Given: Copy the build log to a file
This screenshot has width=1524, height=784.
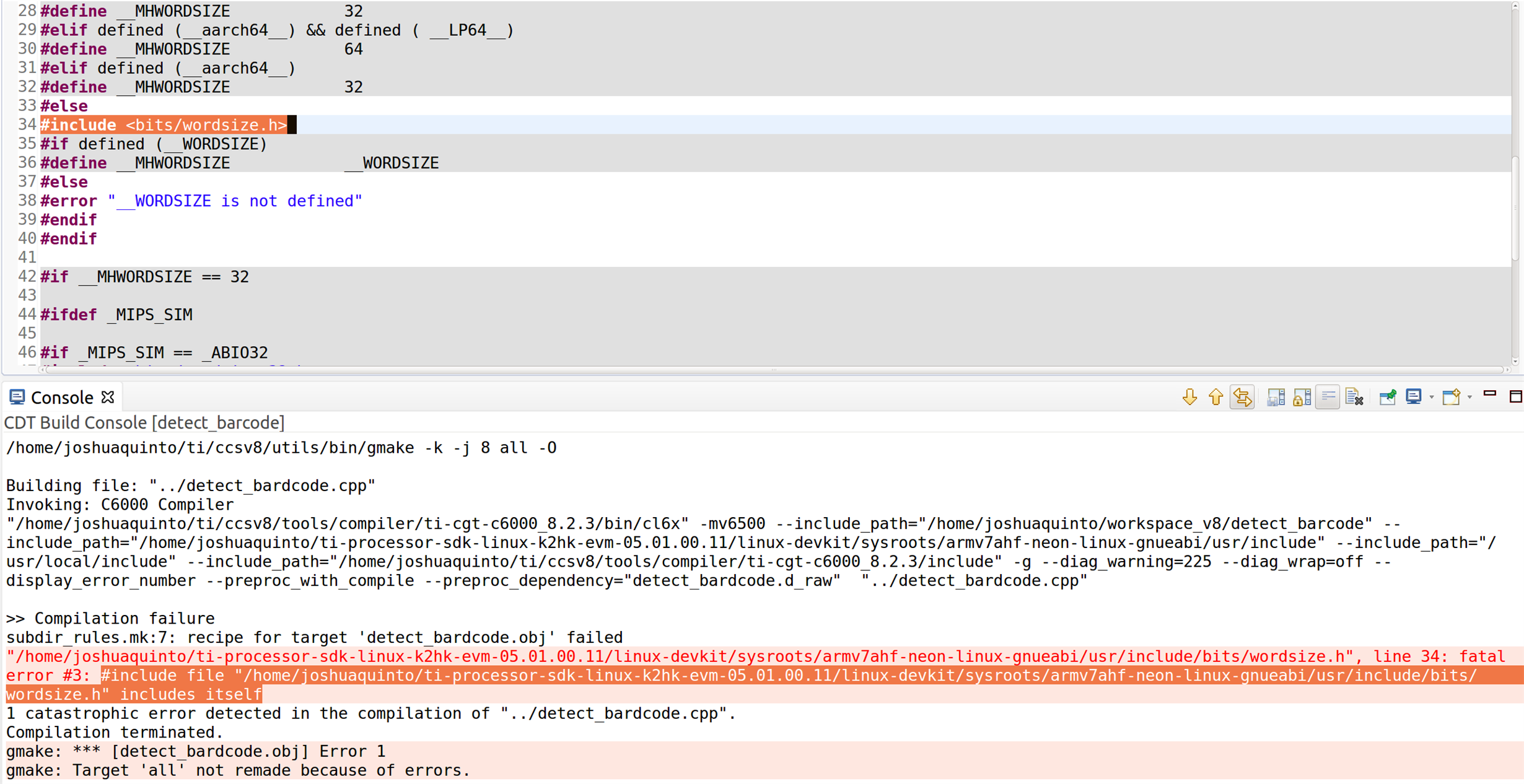Looking at the screenshot, I should coord(1274,397).
